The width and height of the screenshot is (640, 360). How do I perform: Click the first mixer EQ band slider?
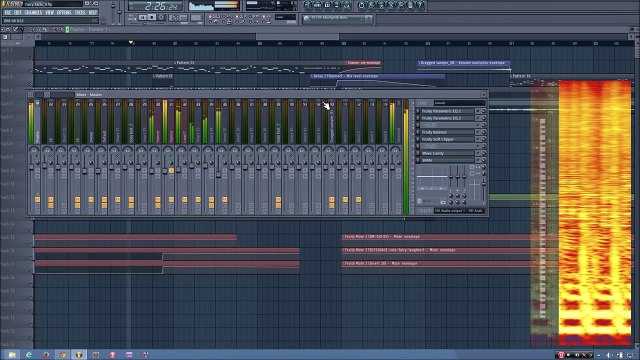[451, 176]
